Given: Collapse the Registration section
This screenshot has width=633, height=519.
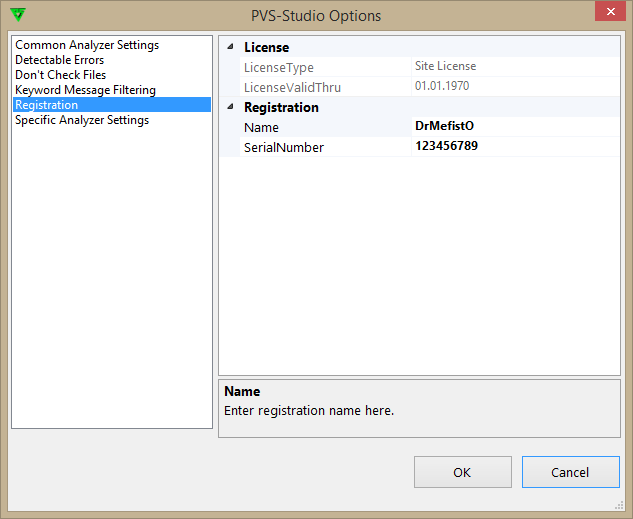Looking at the screenshot, I should click(232, 107).
